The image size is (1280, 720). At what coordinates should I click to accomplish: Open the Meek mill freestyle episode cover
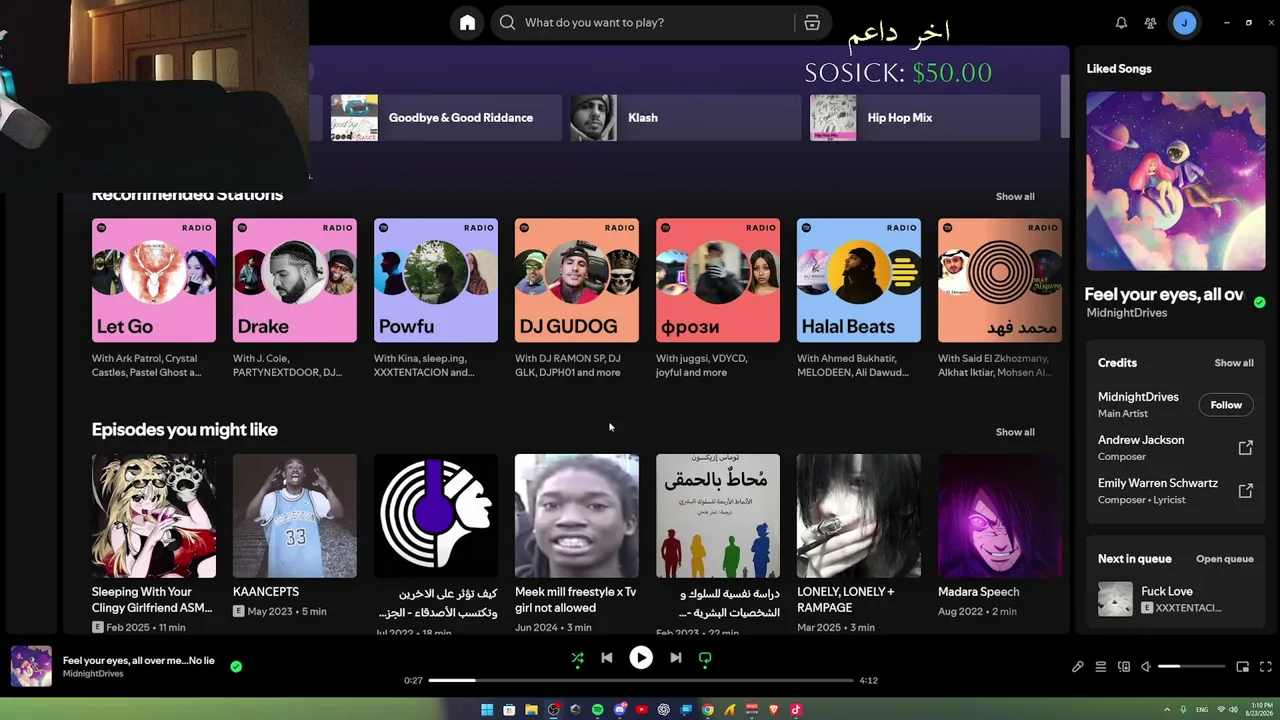pos(577,516)
